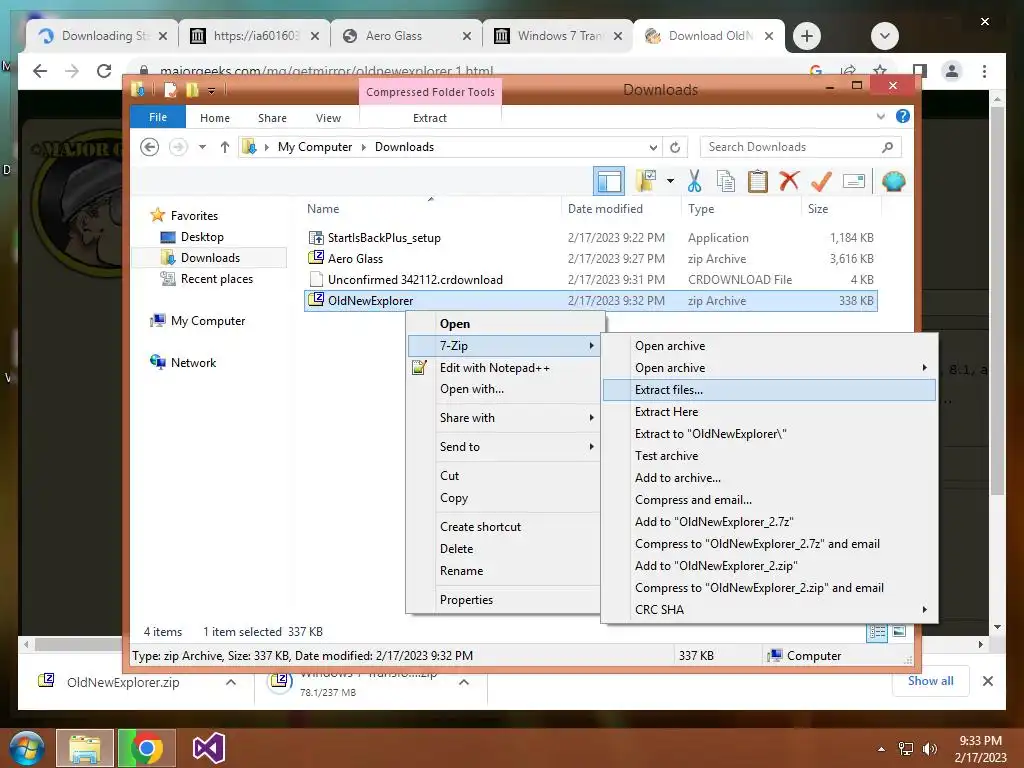
Task: Open Recent places in navigation pane
Action: [216, 279]
